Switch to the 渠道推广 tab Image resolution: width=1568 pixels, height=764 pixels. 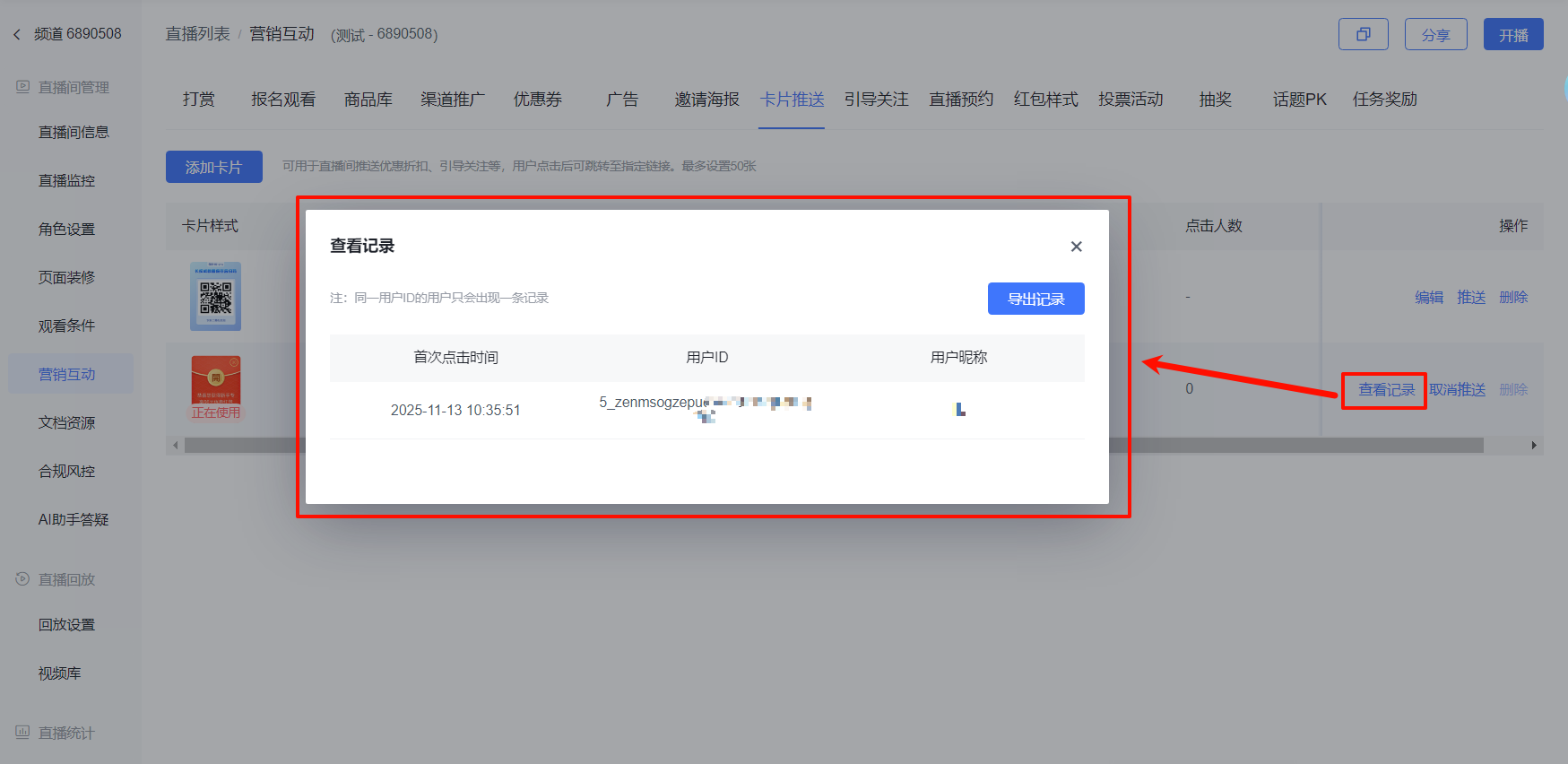click(x=453, y=100)
